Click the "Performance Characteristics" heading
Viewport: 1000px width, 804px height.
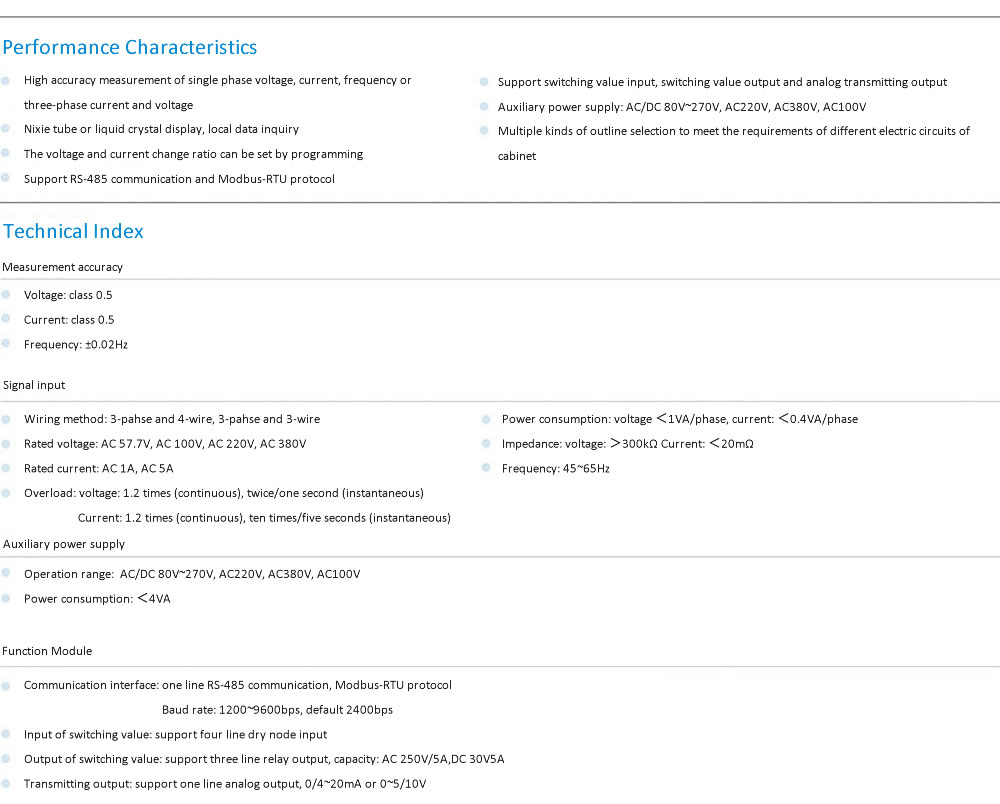(130, 47)
